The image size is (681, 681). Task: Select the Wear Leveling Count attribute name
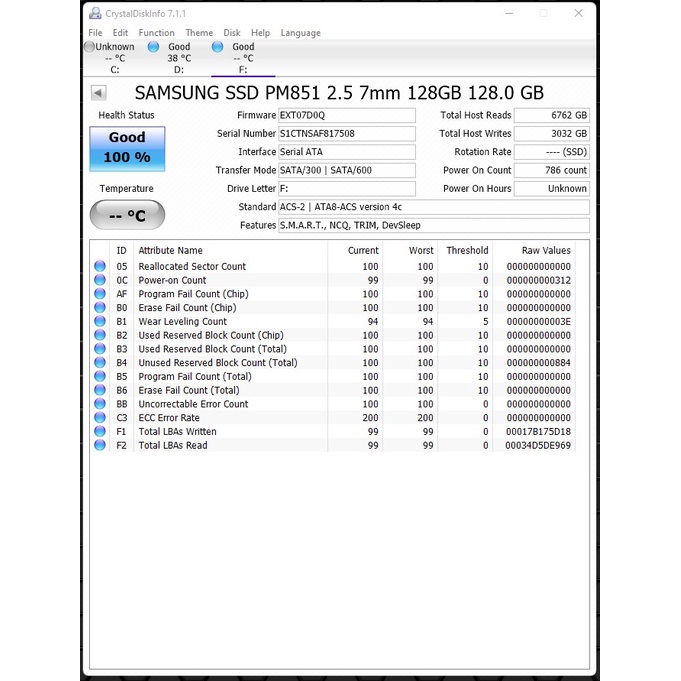[x=182, y=321]
